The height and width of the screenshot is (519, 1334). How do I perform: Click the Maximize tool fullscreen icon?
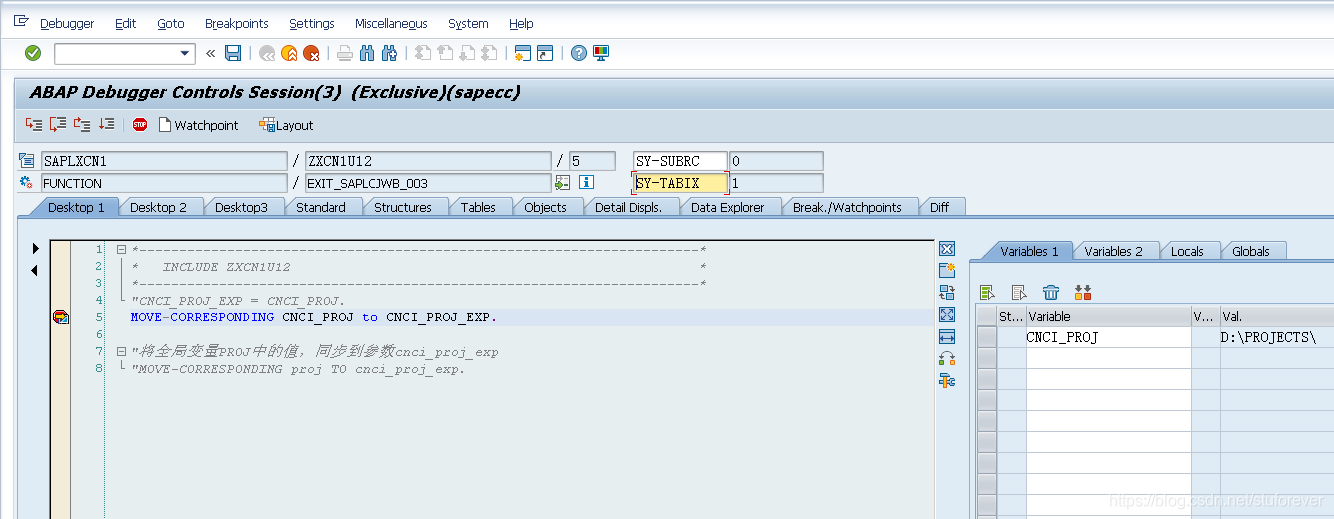point(947,315)
